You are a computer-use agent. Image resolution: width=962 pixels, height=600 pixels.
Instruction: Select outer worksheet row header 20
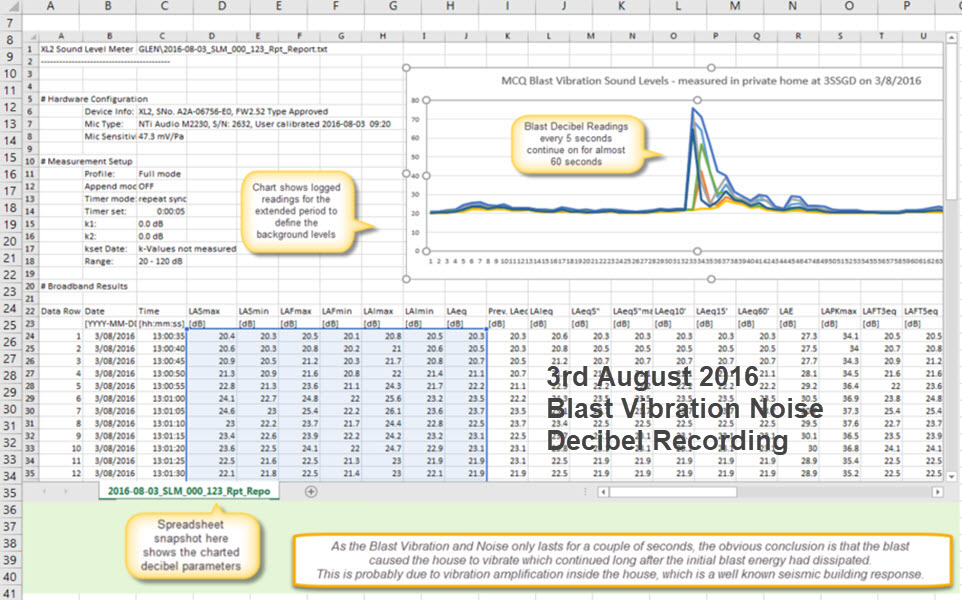coord(10,242)
